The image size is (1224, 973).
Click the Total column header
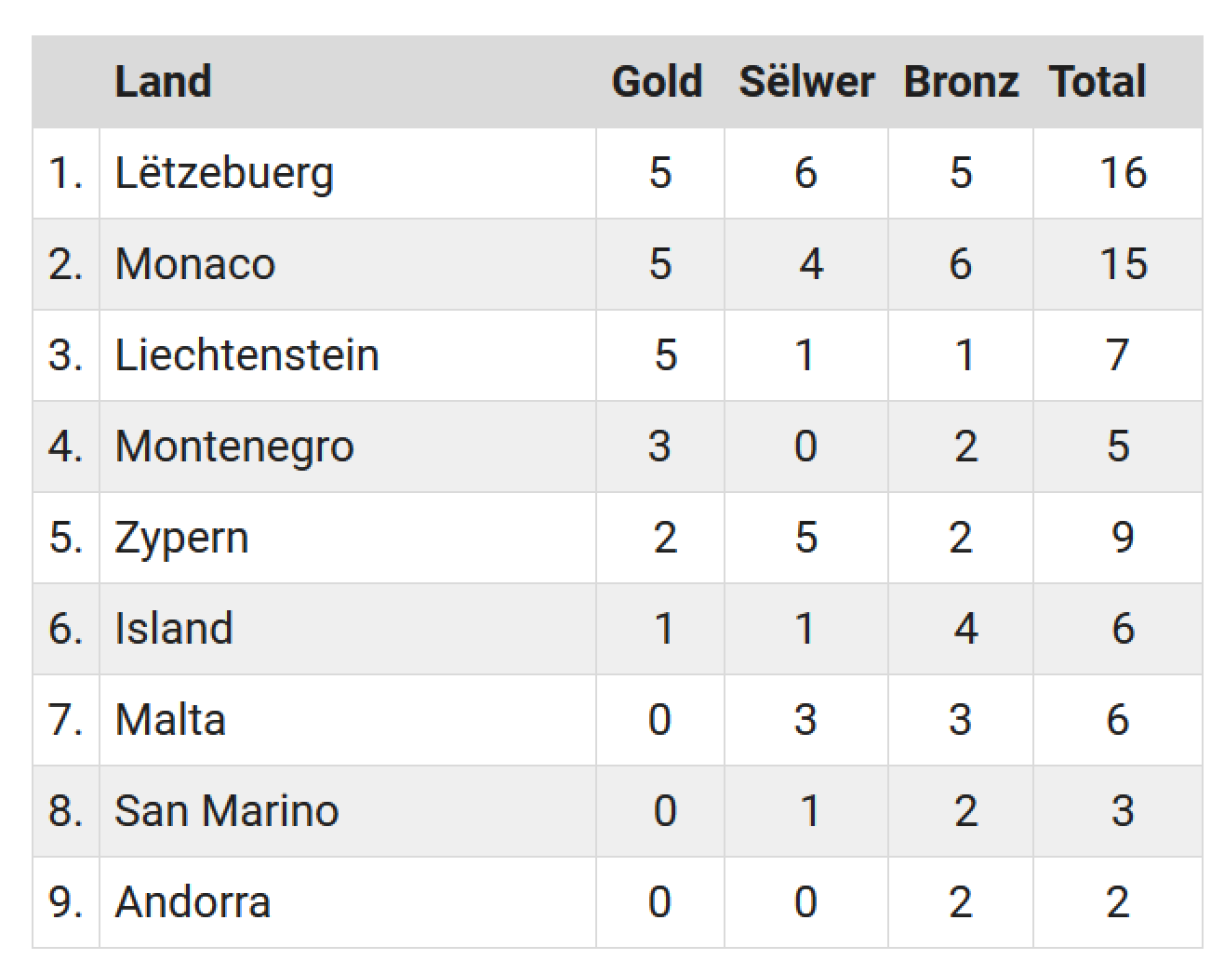click(x=1098, y=82)
